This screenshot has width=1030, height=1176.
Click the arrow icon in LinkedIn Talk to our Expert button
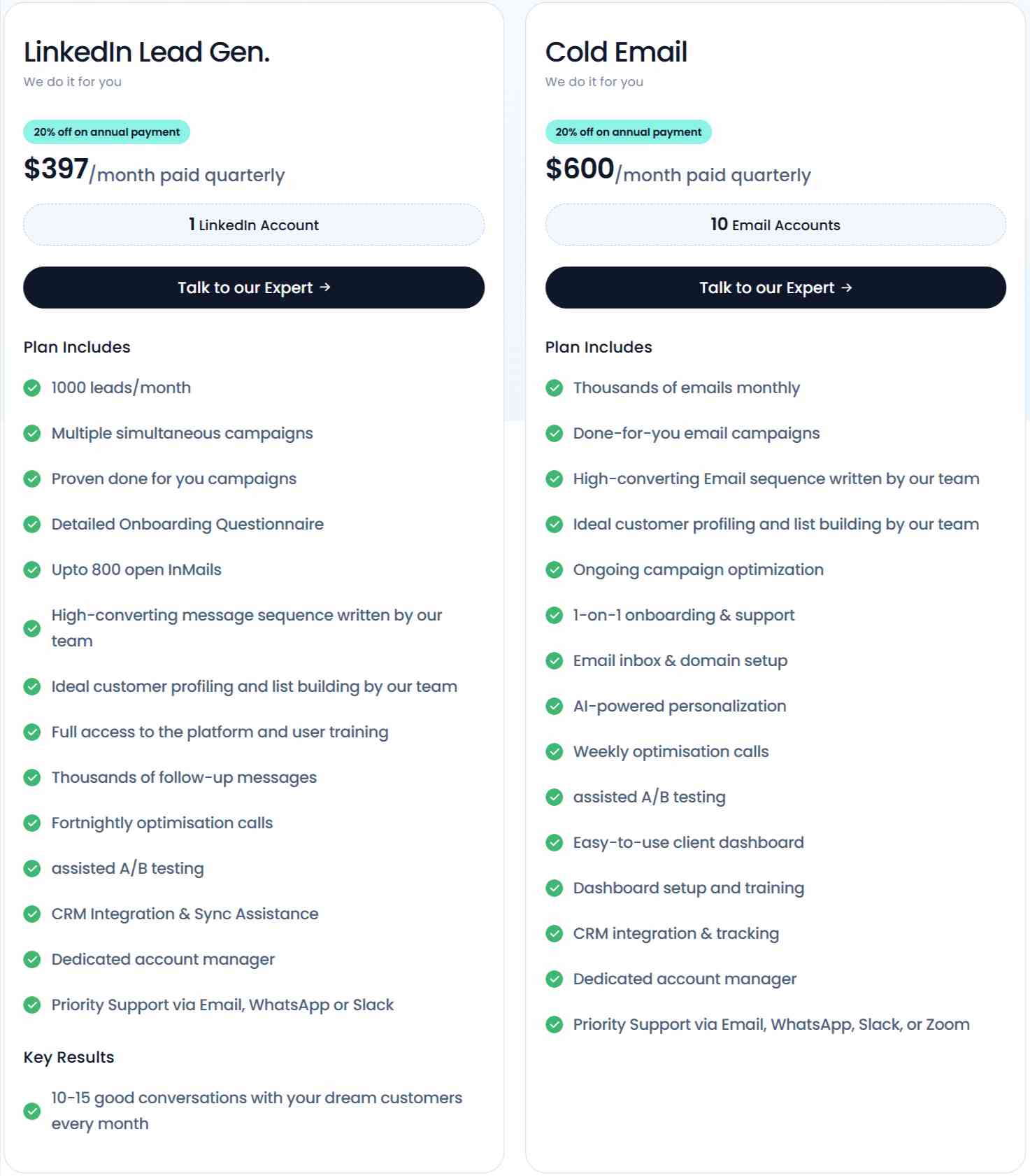(324, 287)
